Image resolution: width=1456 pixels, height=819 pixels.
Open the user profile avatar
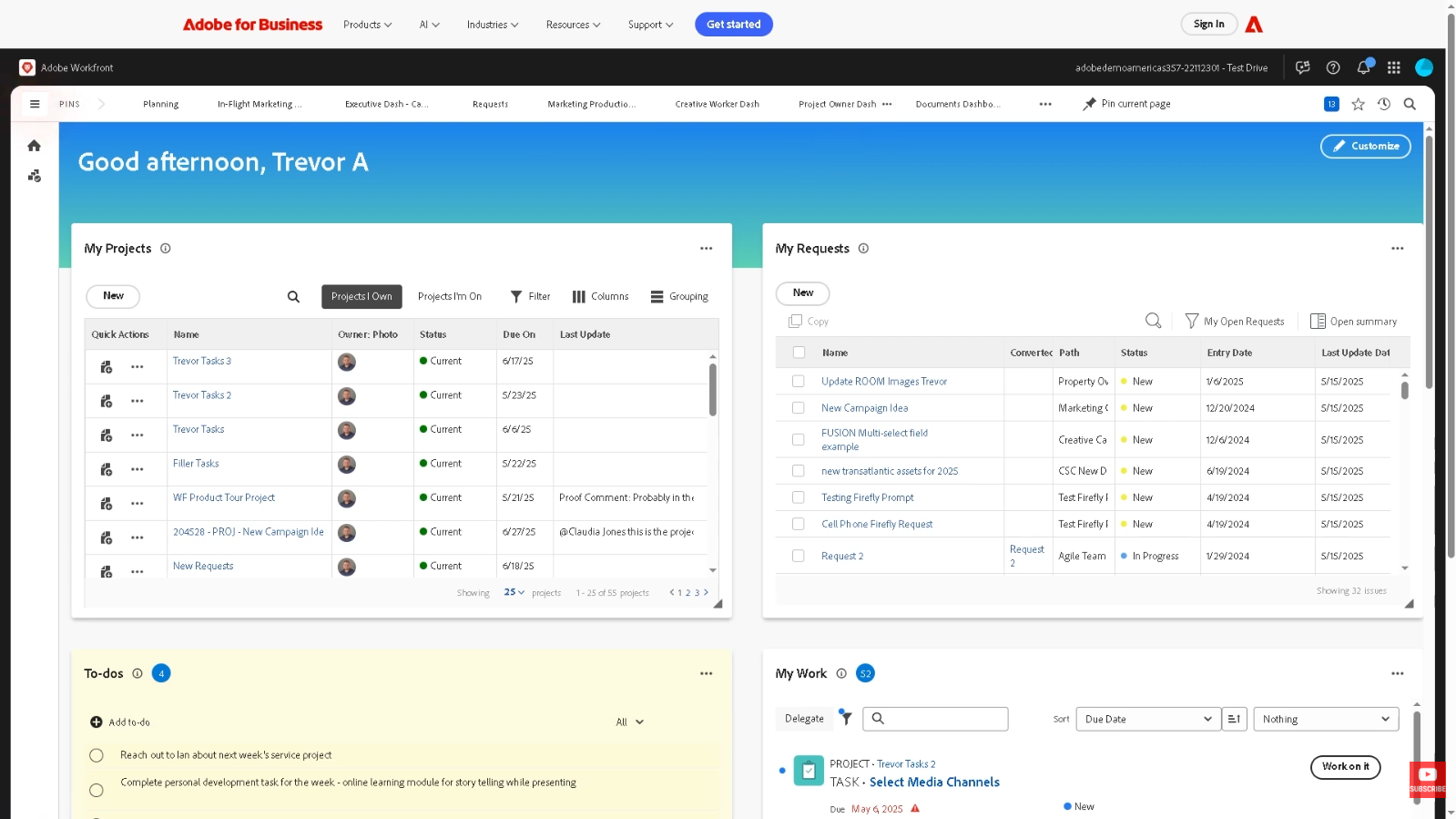(1424, 67)
